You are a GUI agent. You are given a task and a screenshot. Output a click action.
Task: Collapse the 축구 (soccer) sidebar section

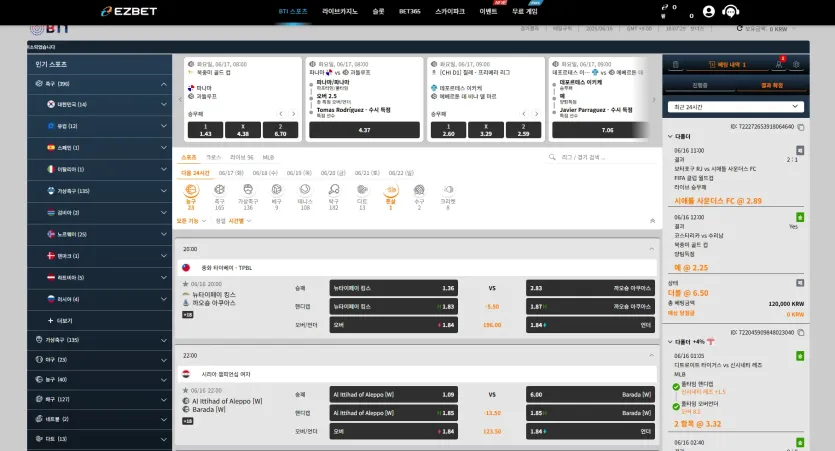163,84
